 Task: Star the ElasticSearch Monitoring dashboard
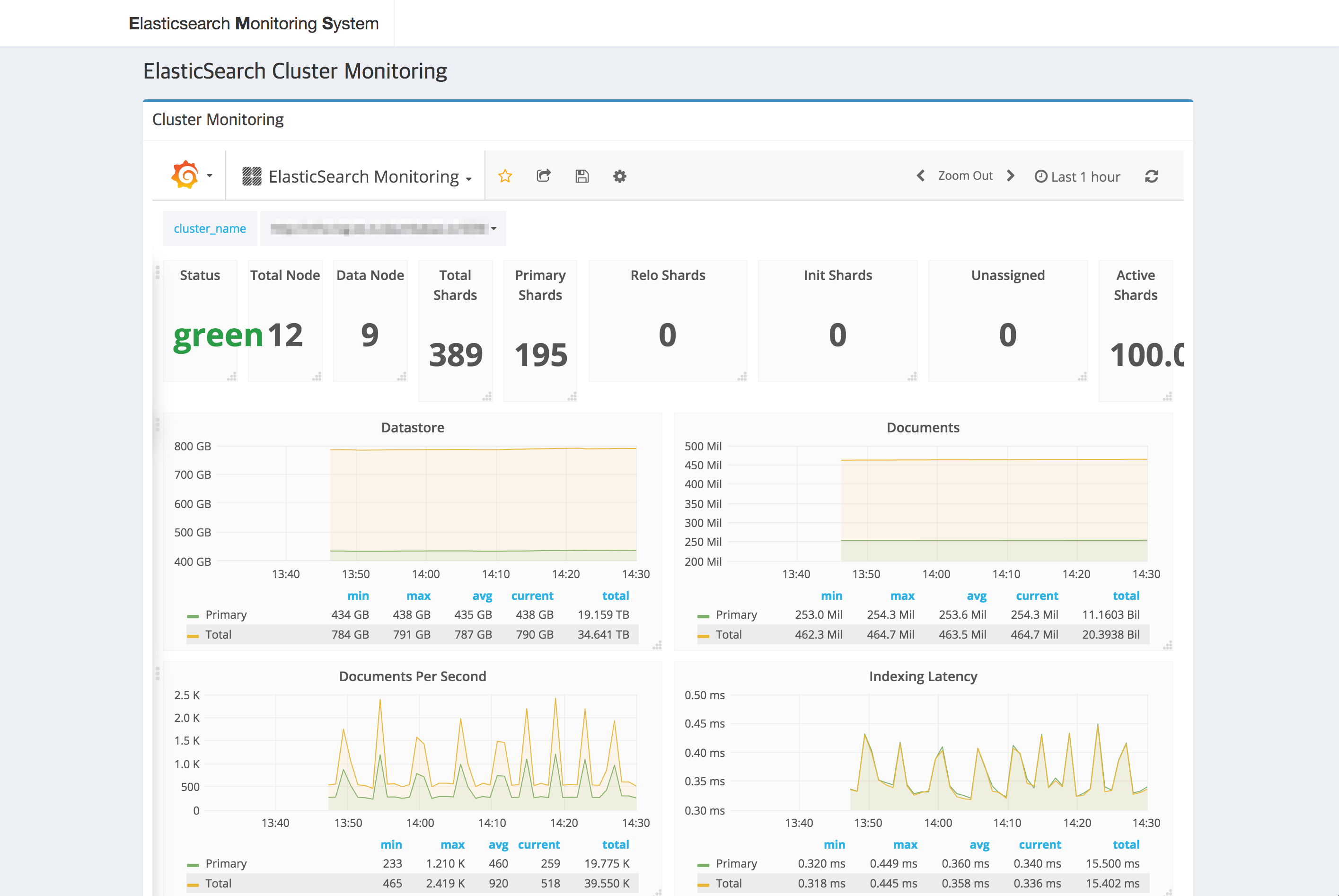point(505,176)
